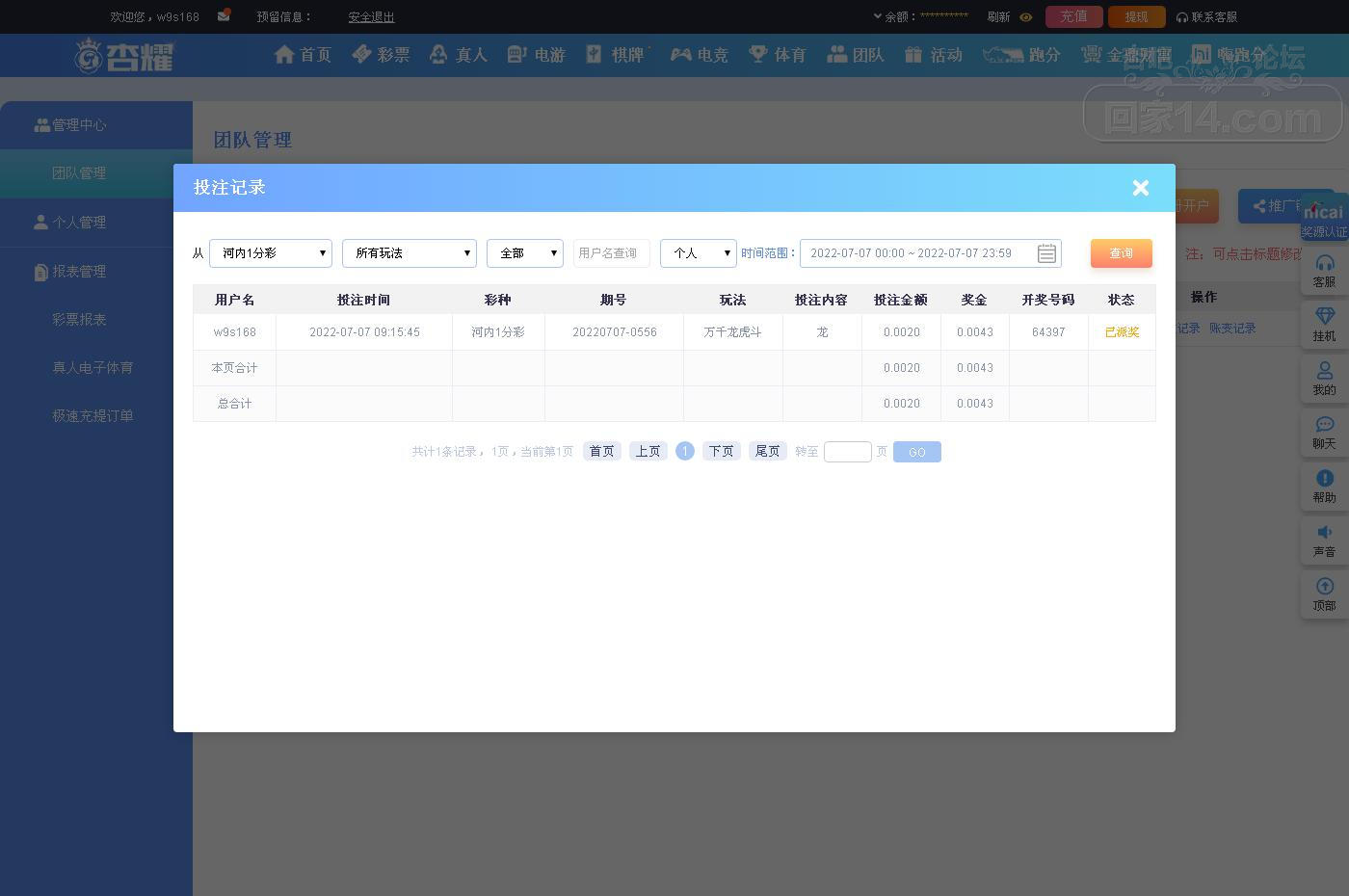Click the mail envelope icon
The width and height of the screenshot is (1349, 896).
click(224, 15)
